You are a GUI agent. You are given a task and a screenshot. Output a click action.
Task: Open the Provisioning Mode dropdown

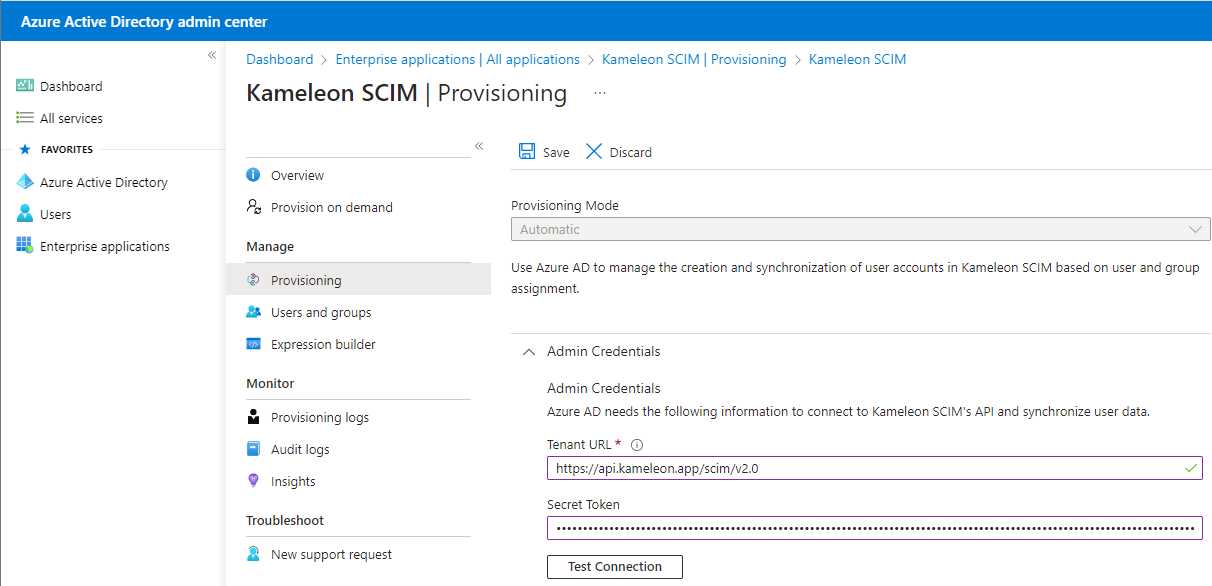tap(860, 229)
